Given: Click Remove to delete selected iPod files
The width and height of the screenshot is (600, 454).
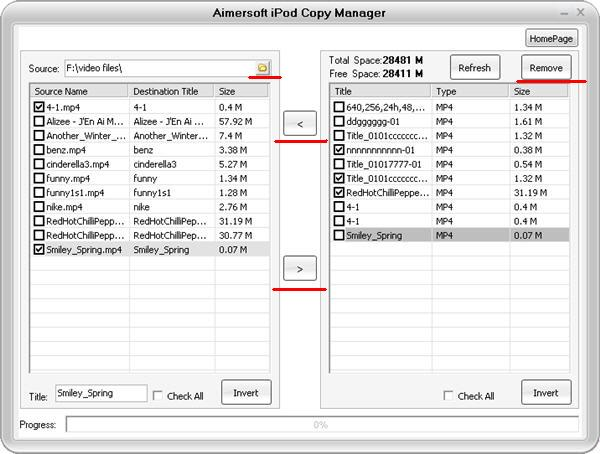Looking at the screenshot, I should point(545,68).
